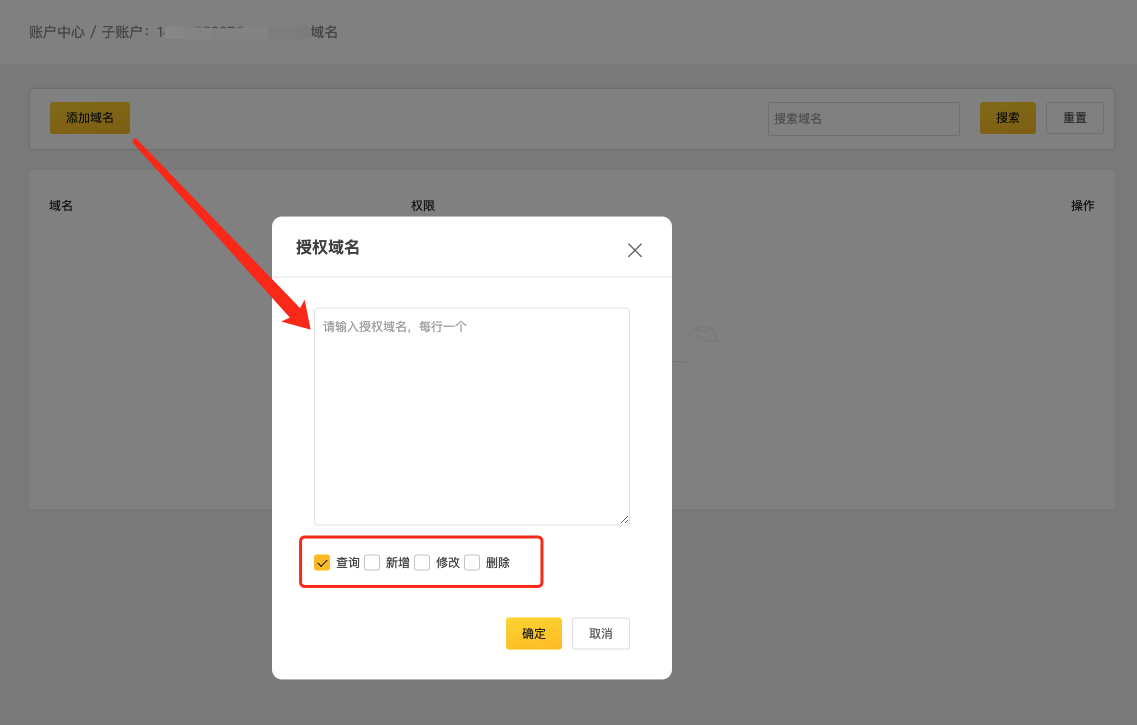Image resolution: width=1137 pixels, height=725 pixels.
Task: Enable the 新增 permission checkbox
Action: coord(372,563)
